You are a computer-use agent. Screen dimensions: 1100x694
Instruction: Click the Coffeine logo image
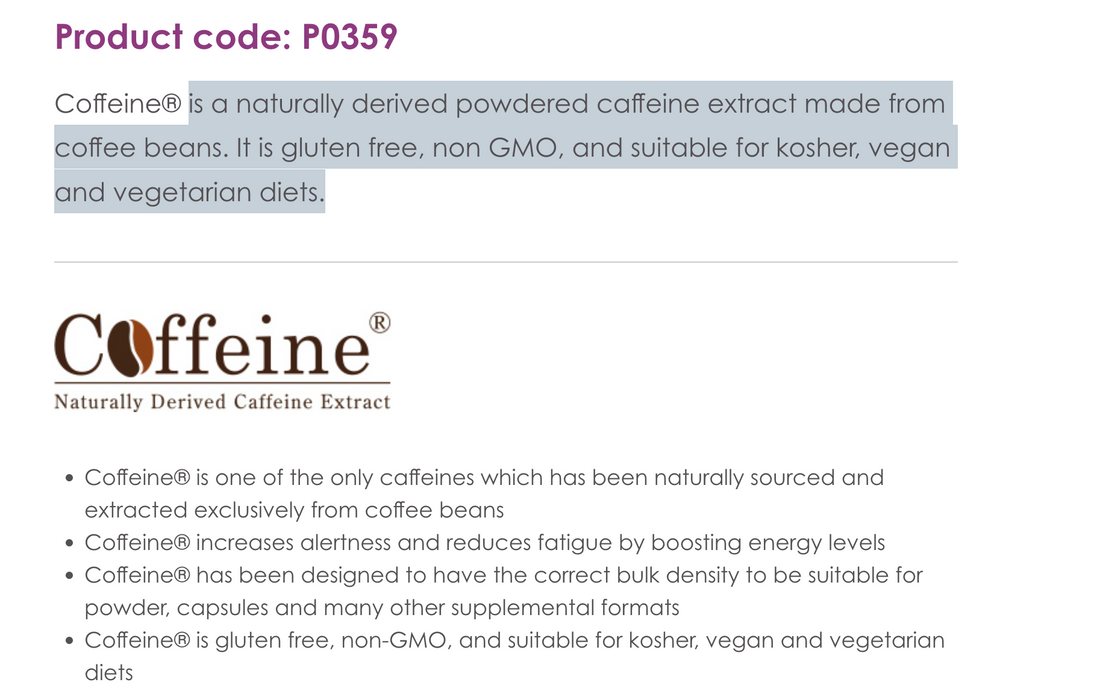[x=222, y=361]
